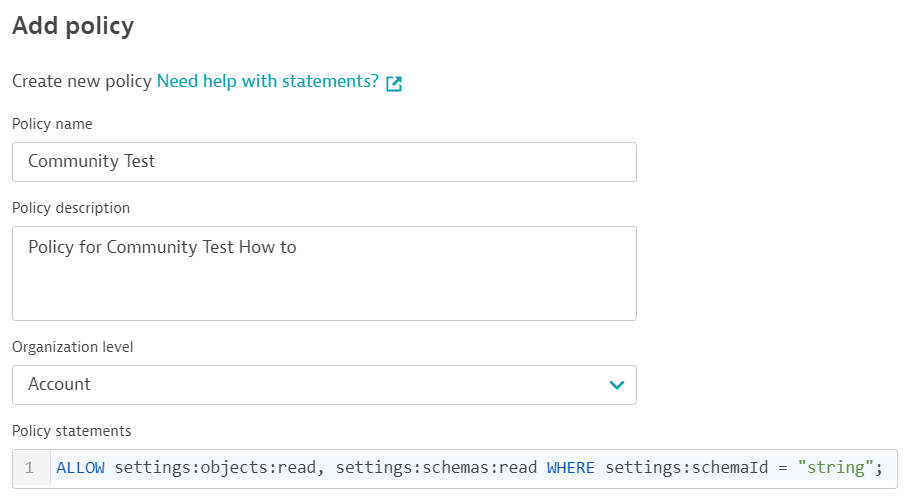The image size is (914, 501).
Task: Expand the chevron arrow in the Account selector
Action: click(x=616, y=385)
